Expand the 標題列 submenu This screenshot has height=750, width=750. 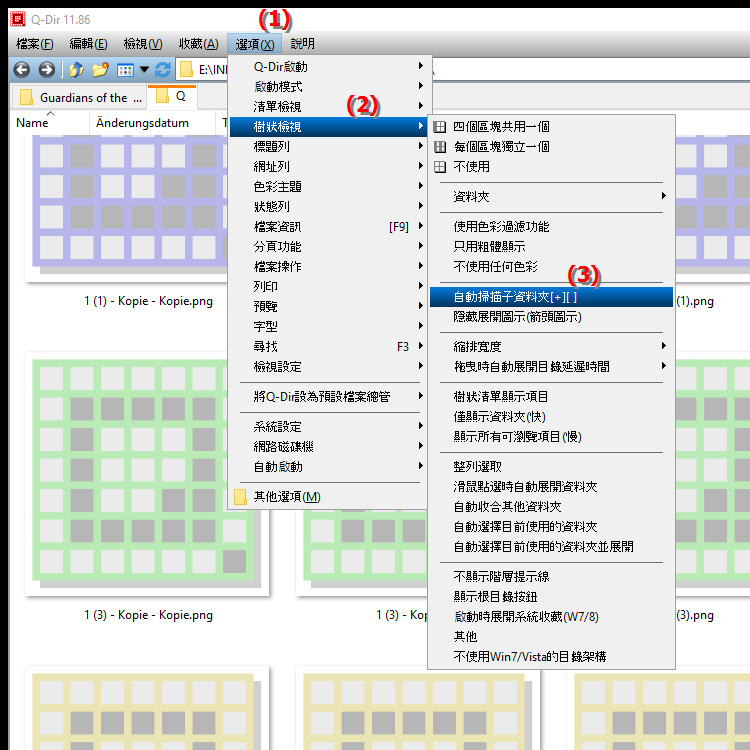328,147
